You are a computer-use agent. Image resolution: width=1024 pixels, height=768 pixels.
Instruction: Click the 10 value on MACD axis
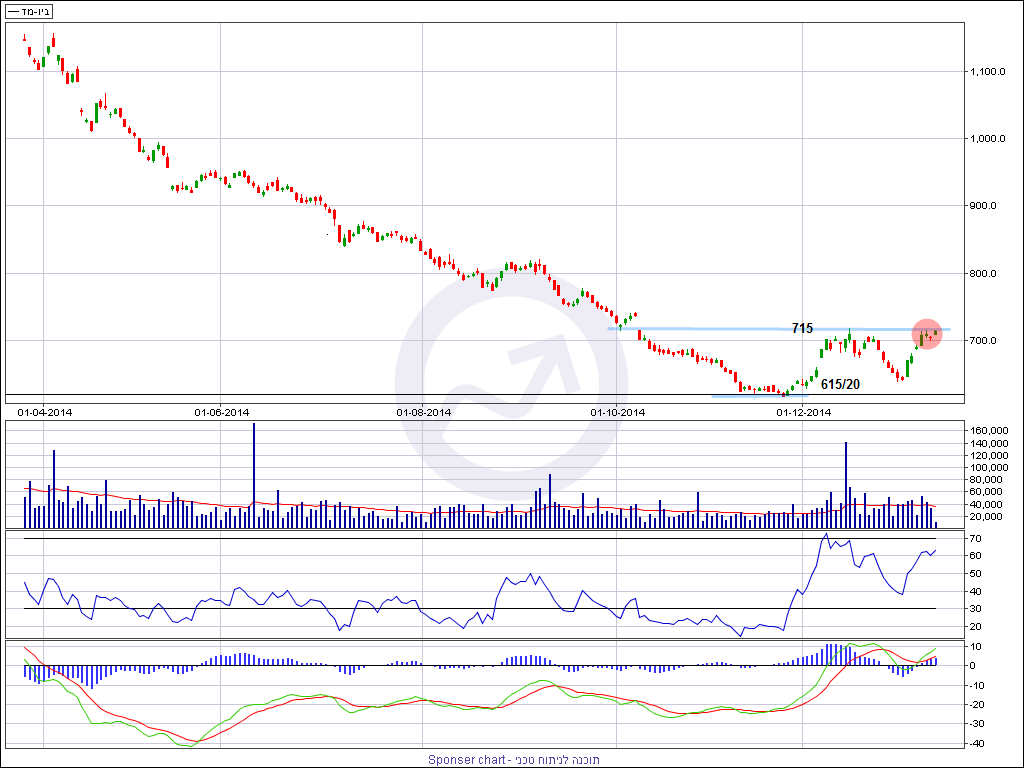tap(976, 647)
